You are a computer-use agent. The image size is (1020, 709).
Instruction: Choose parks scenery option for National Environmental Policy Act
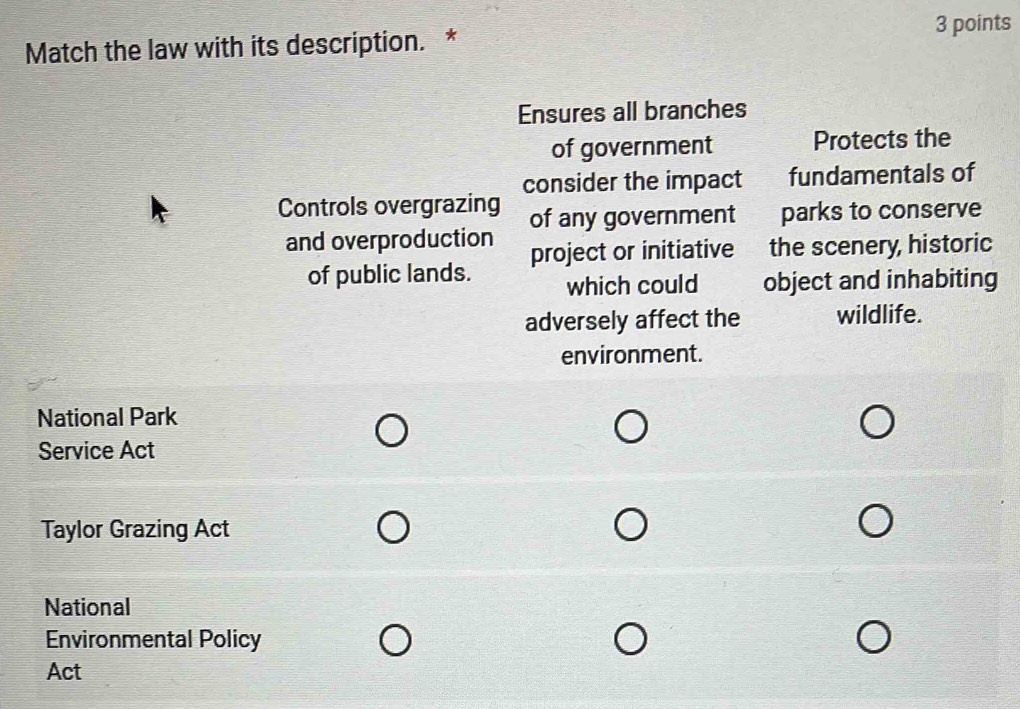[x=873, y=637]
